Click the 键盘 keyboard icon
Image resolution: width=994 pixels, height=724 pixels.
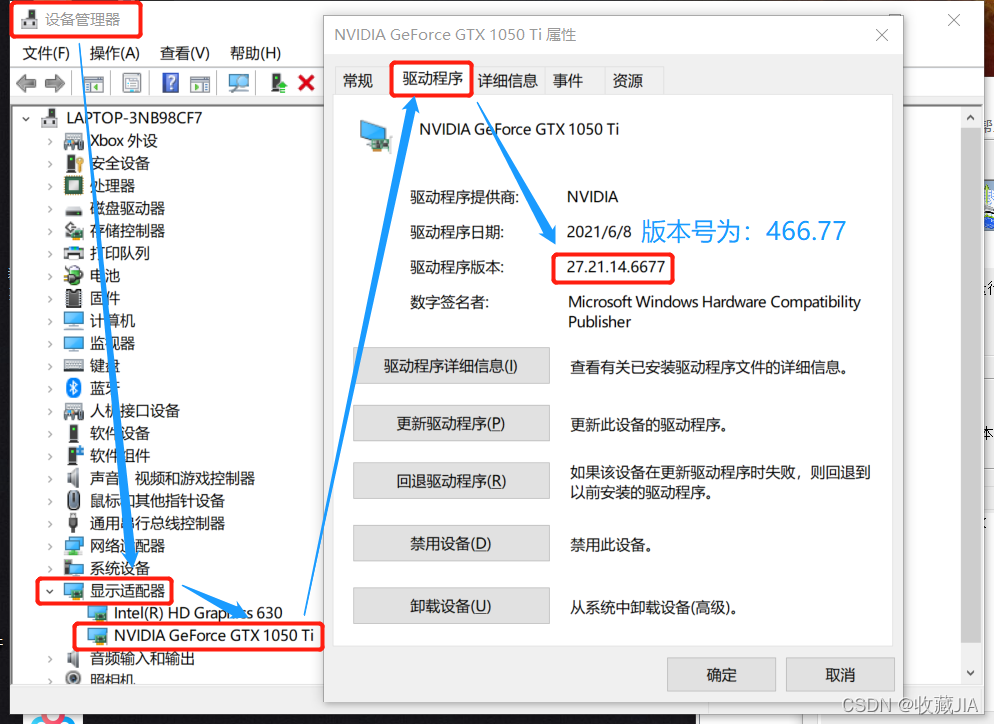(74, 365)
